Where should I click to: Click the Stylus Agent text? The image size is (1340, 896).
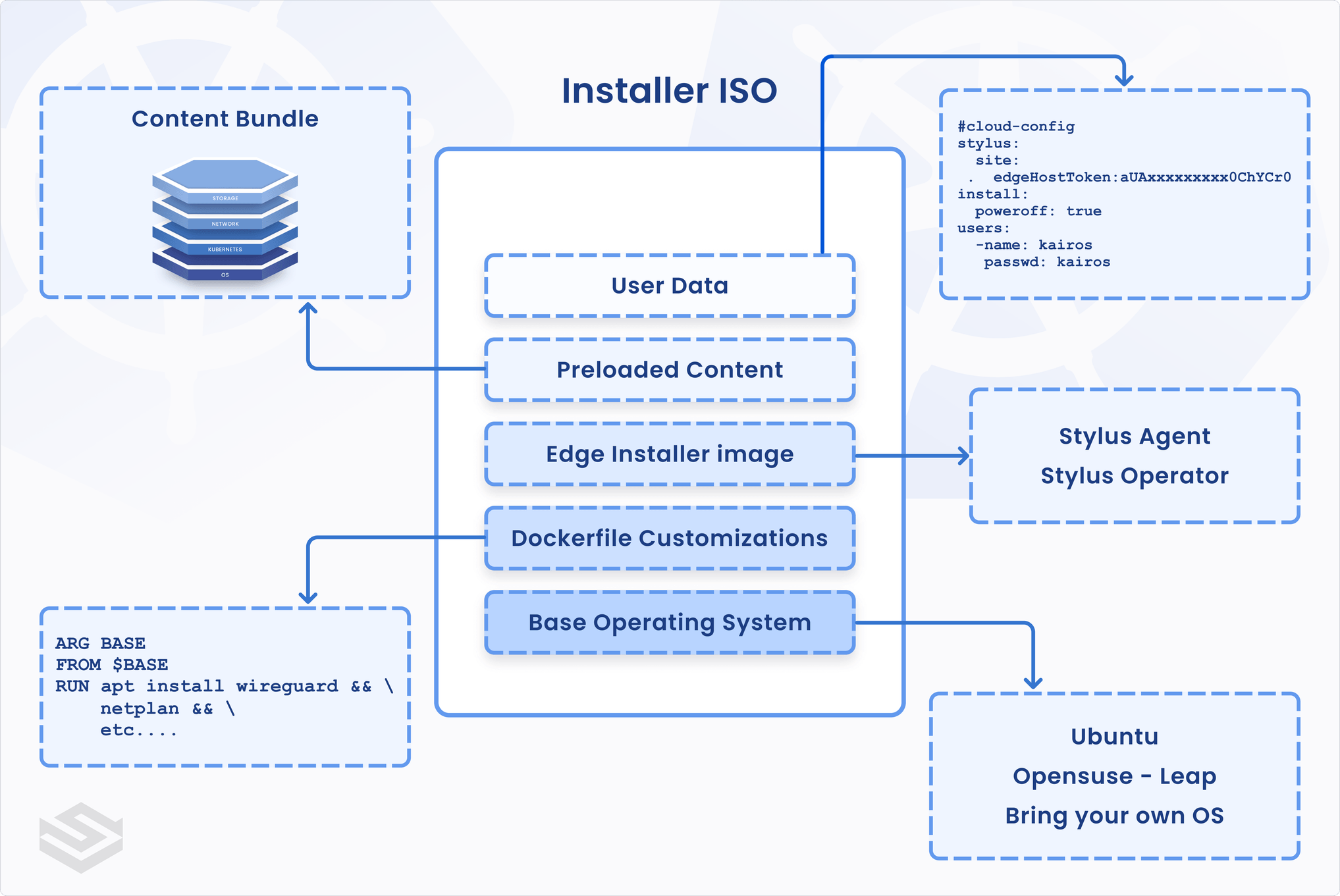coord(1135,437)
